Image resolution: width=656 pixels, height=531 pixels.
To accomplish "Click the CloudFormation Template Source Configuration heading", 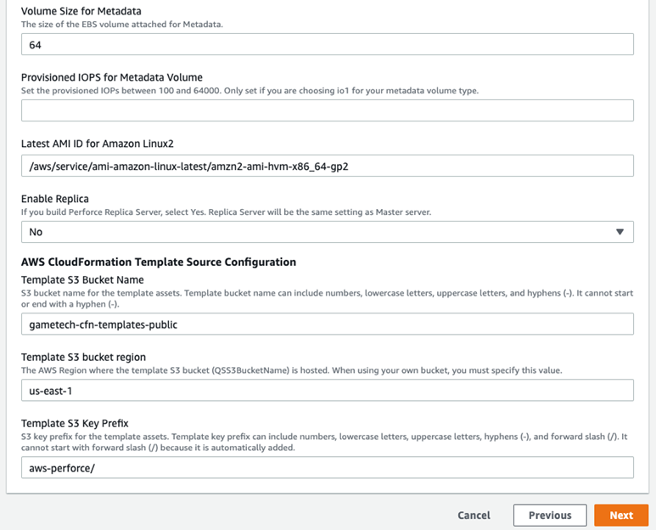I will [158, 262].
